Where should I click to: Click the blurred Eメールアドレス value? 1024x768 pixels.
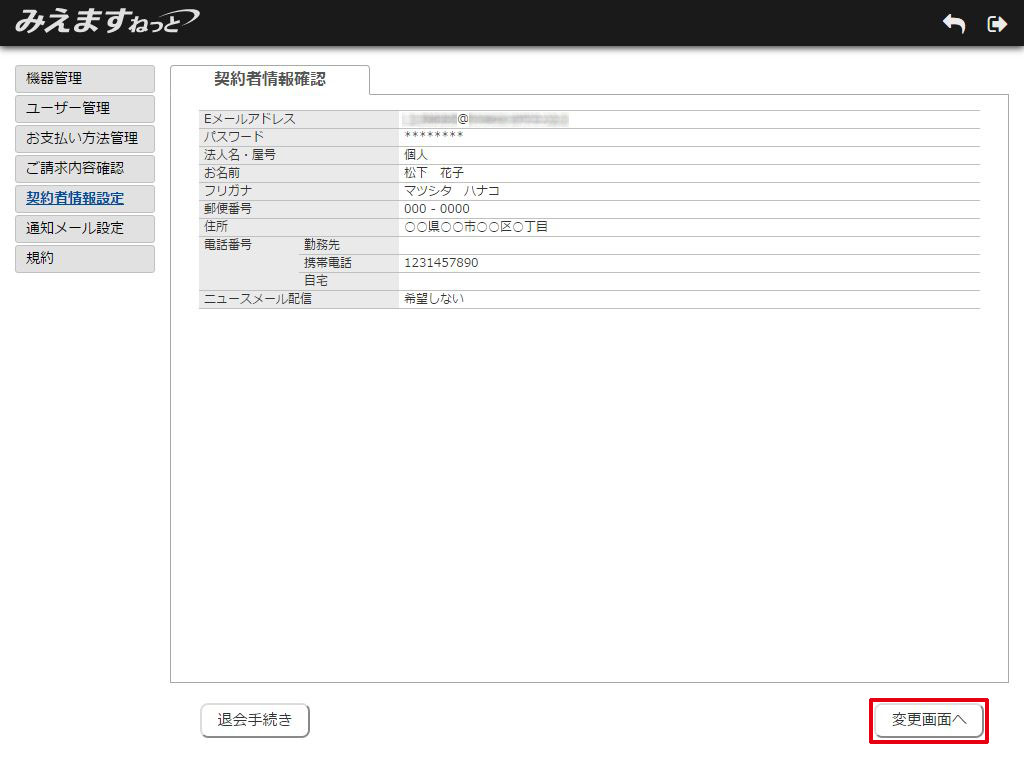tap(486, 119)
